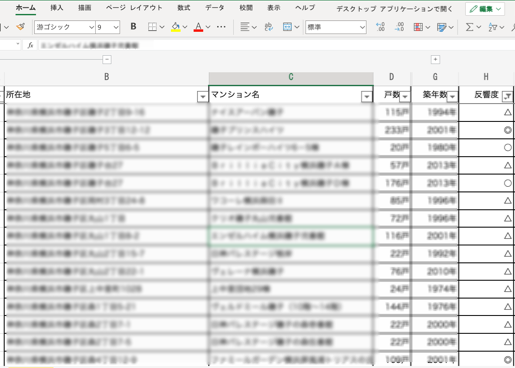Open the more options ellipsis in ribbon
This screenshot has height=368, width=515.
tap(221, 27)
